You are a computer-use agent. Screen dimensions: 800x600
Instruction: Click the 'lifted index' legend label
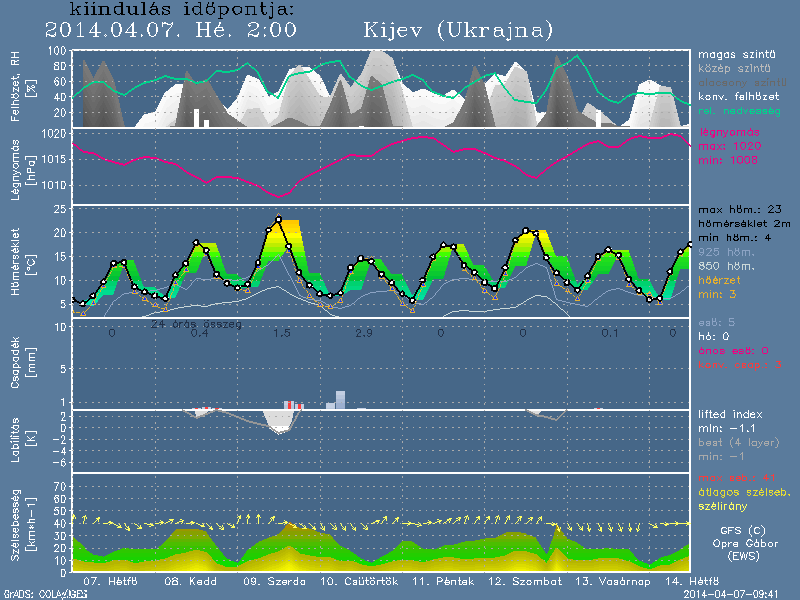pos(732,414)
